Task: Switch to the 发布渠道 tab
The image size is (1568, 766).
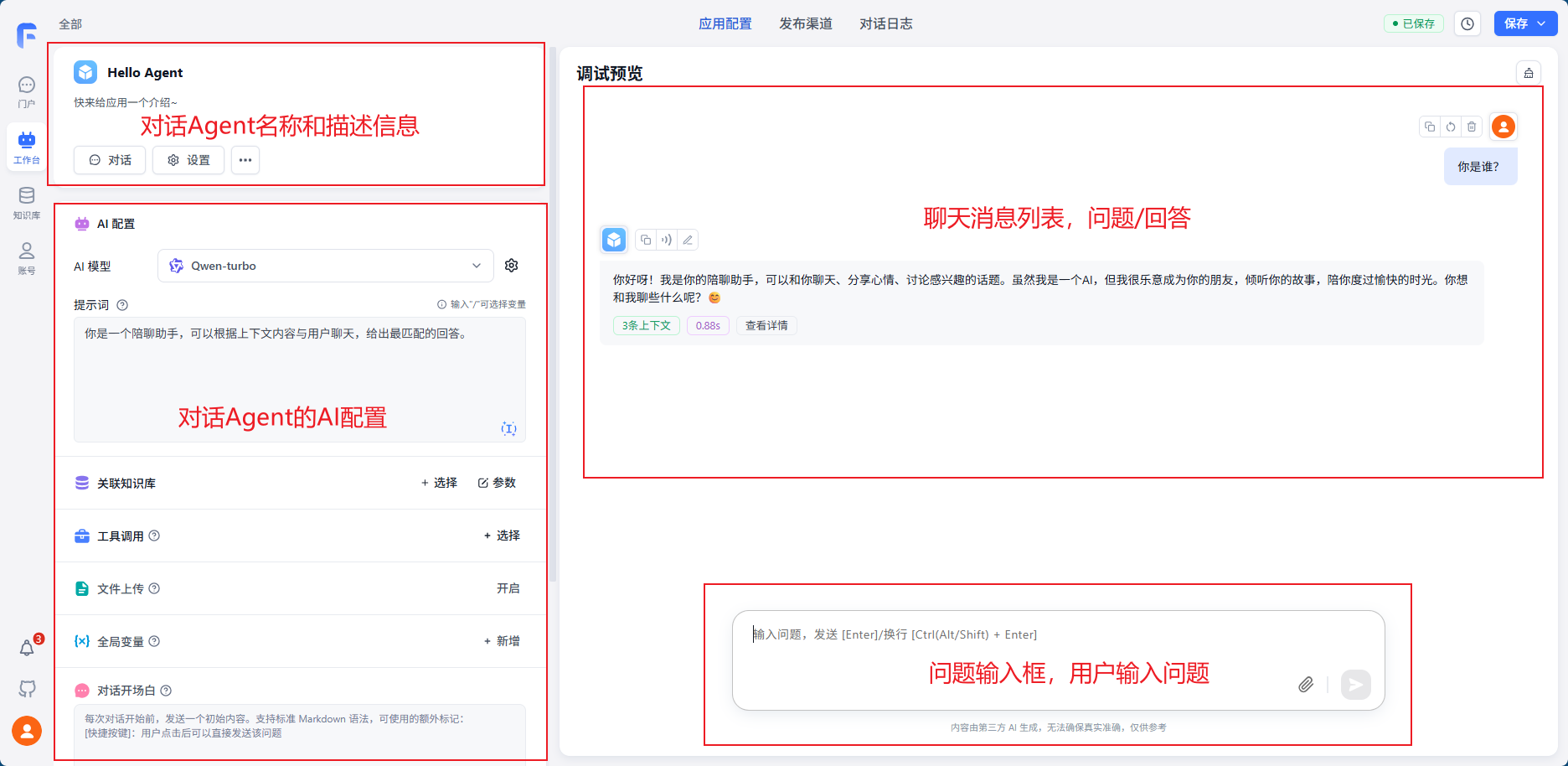Action: point(805,23)
